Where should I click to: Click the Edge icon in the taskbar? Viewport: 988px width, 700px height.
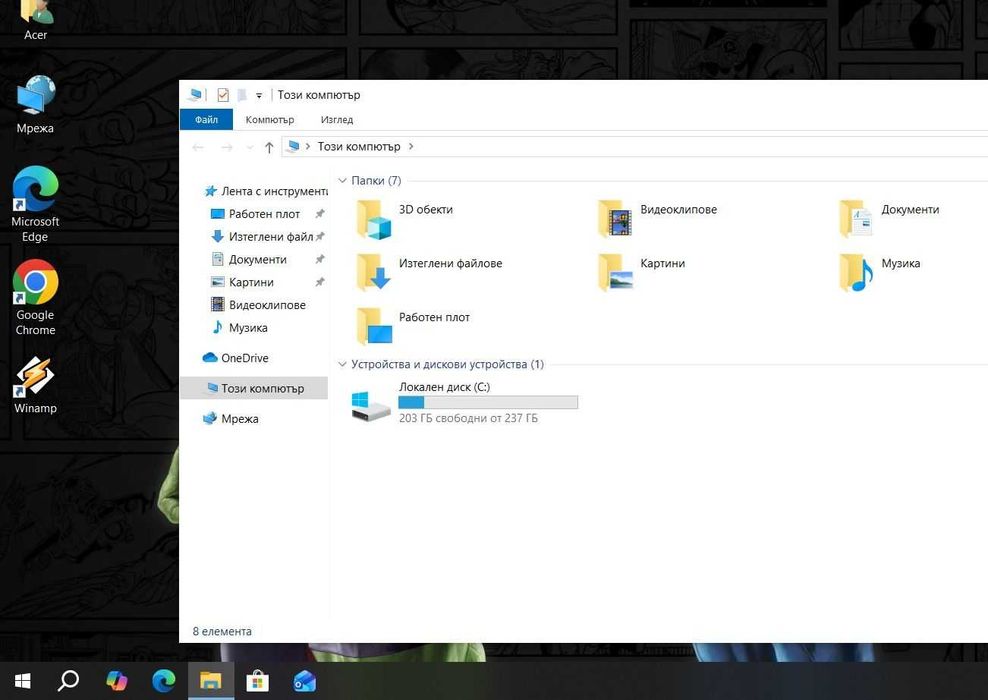(x=164, y=680)
